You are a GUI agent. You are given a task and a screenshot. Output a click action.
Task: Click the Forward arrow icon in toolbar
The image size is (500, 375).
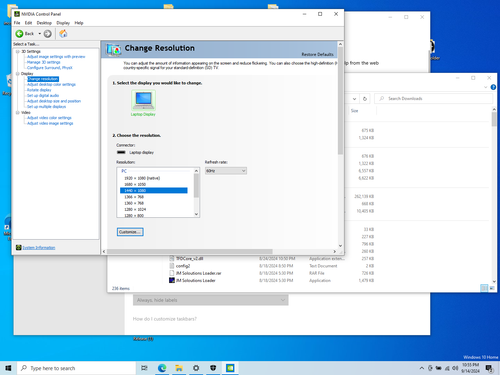(48, 34)
